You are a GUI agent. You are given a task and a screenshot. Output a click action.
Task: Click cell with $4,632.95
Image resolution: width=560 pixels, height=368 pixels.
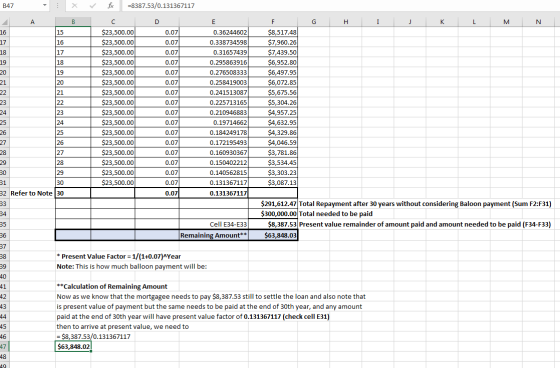pyautogui.click(x=273, y=122)
